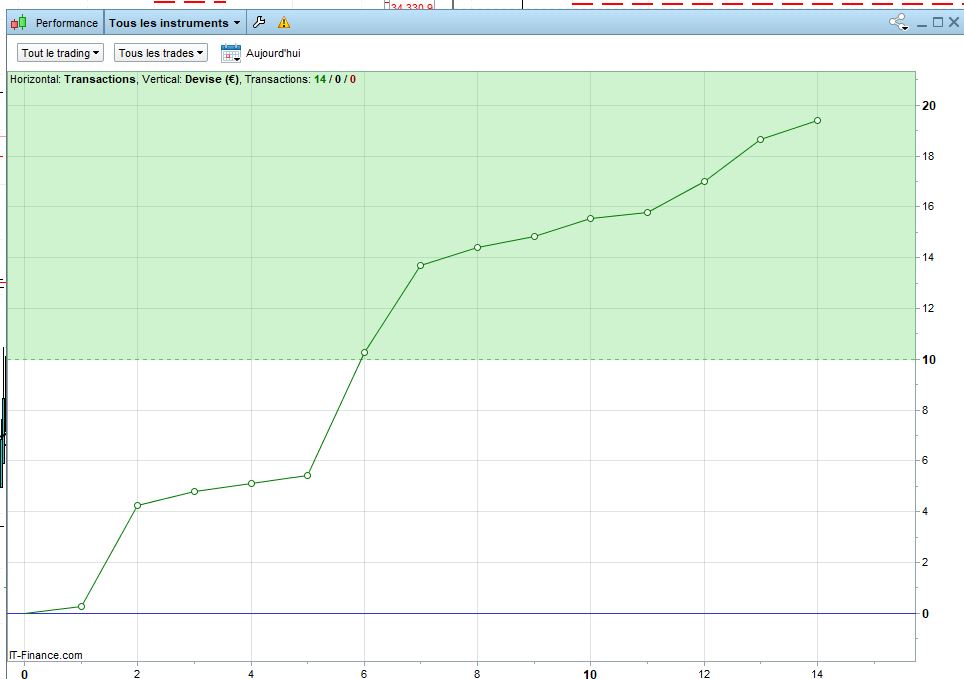Click the Horizontal: Transactions label

[x=73, y=79]
